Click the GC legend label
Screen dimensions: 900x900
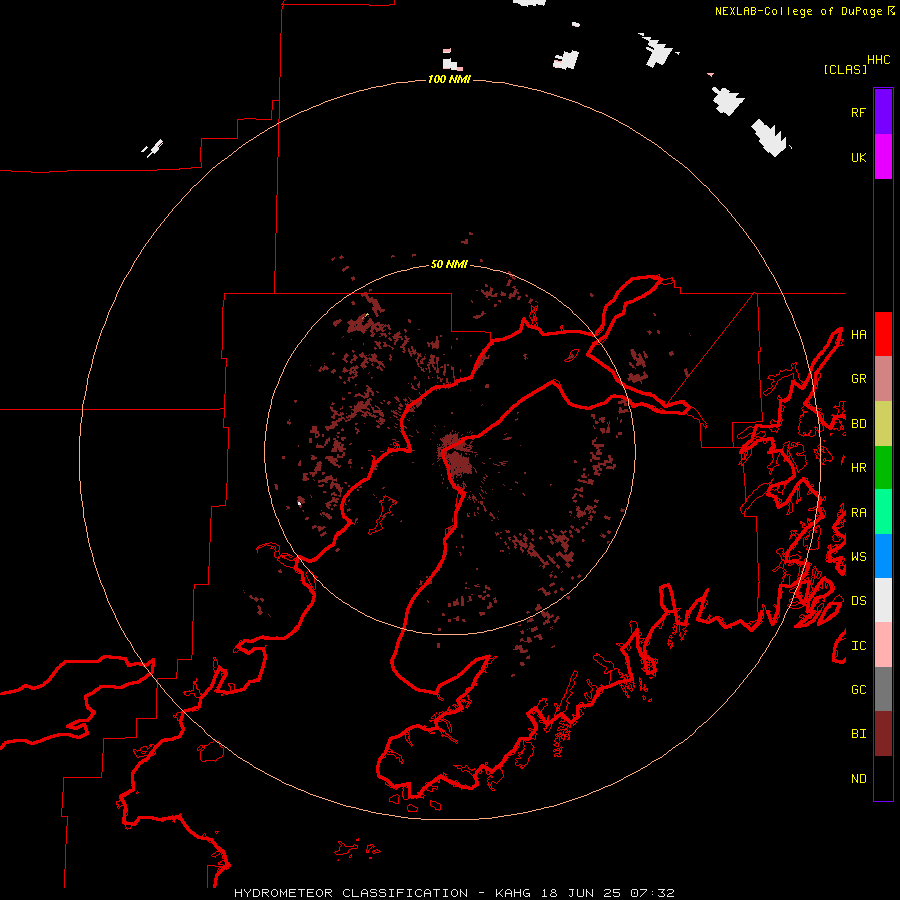(859, 690)
